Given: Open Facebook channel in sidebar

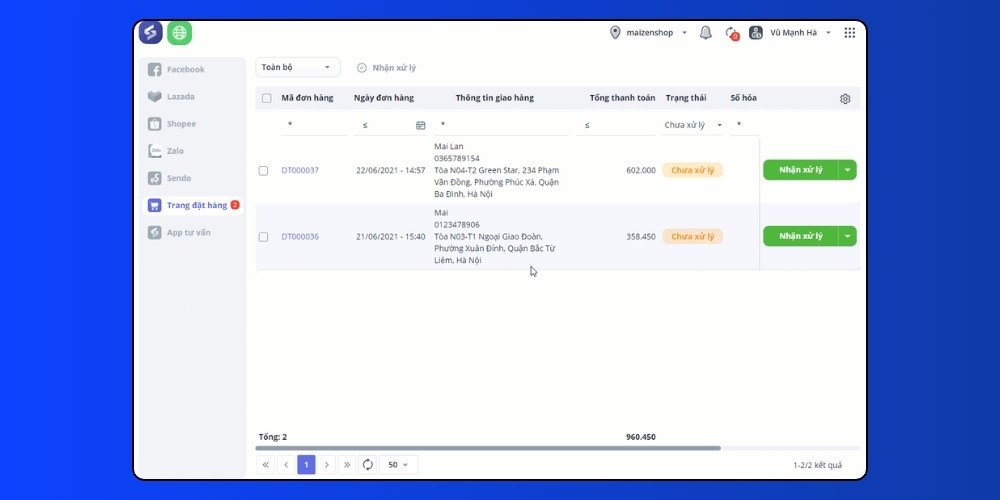Looking at the screenshot, I should click(x=185, y=70).
